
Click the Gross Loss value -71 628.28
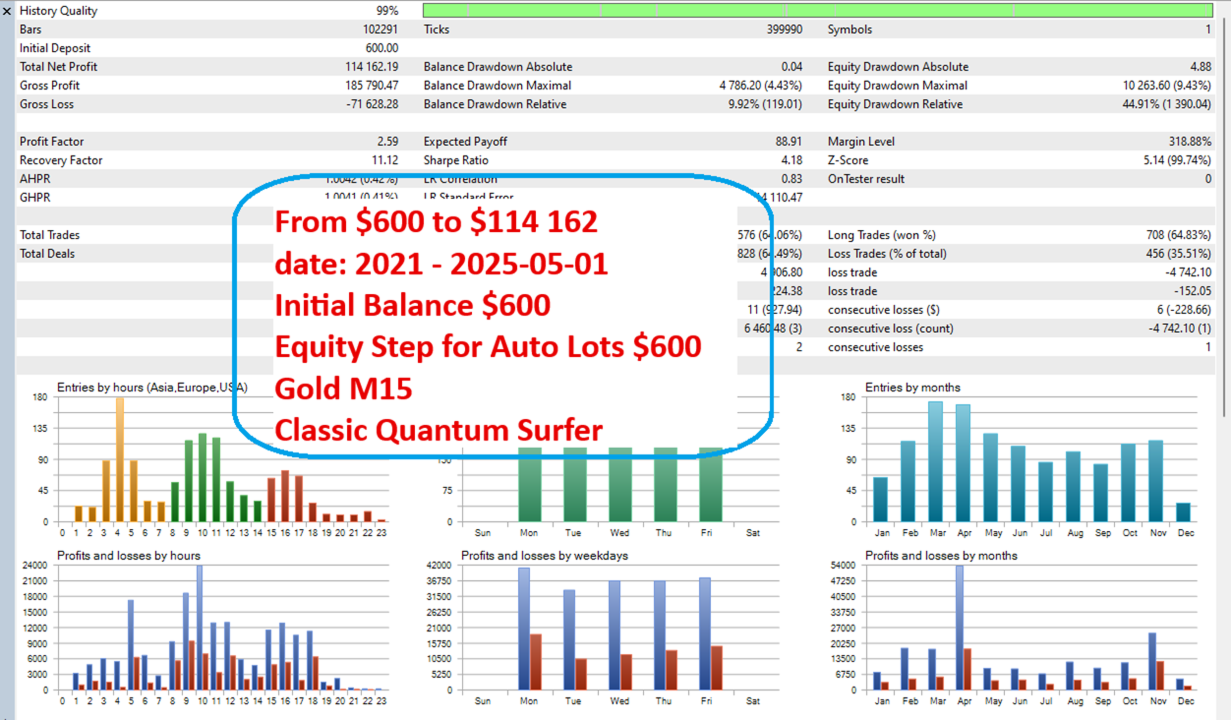(373, 104)
